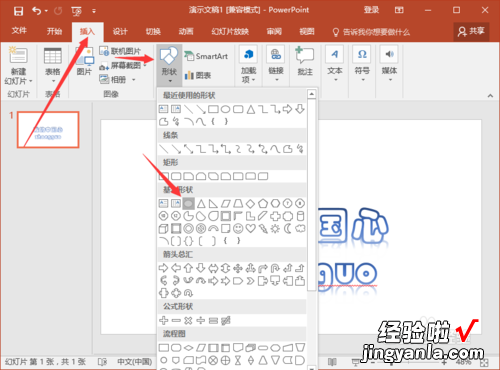Save the presentation via the floppy disk icon
This screenshot has width=500, height=370.
(x=18, y=11)
